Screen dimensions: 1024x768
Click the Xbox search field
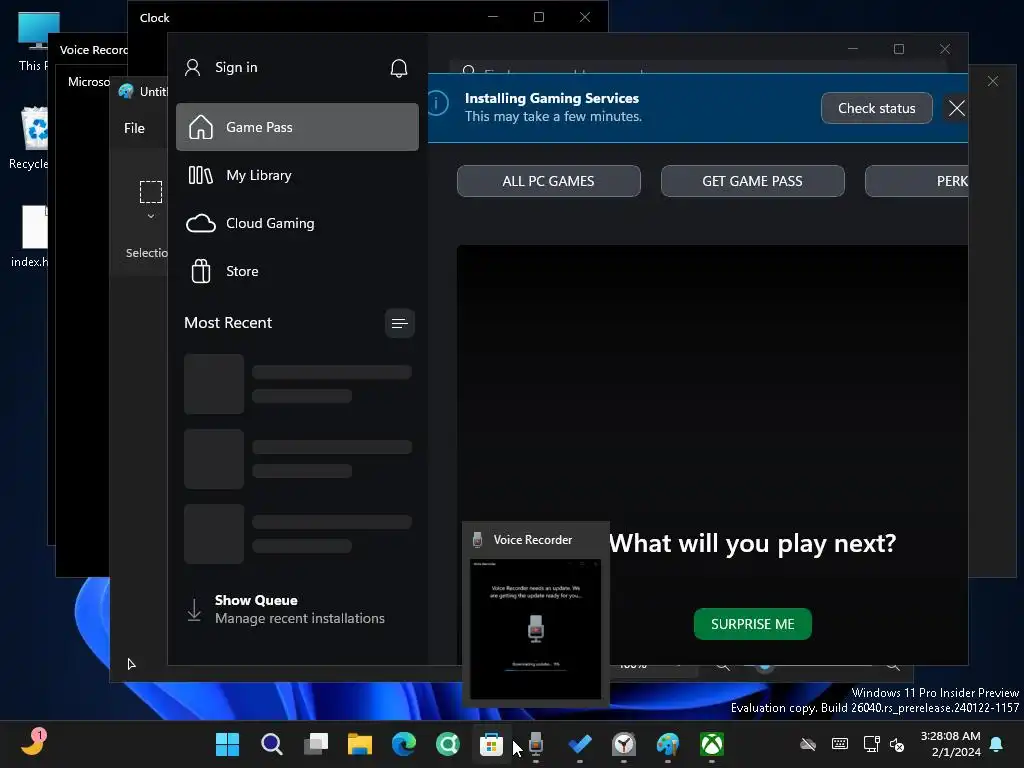697,68
